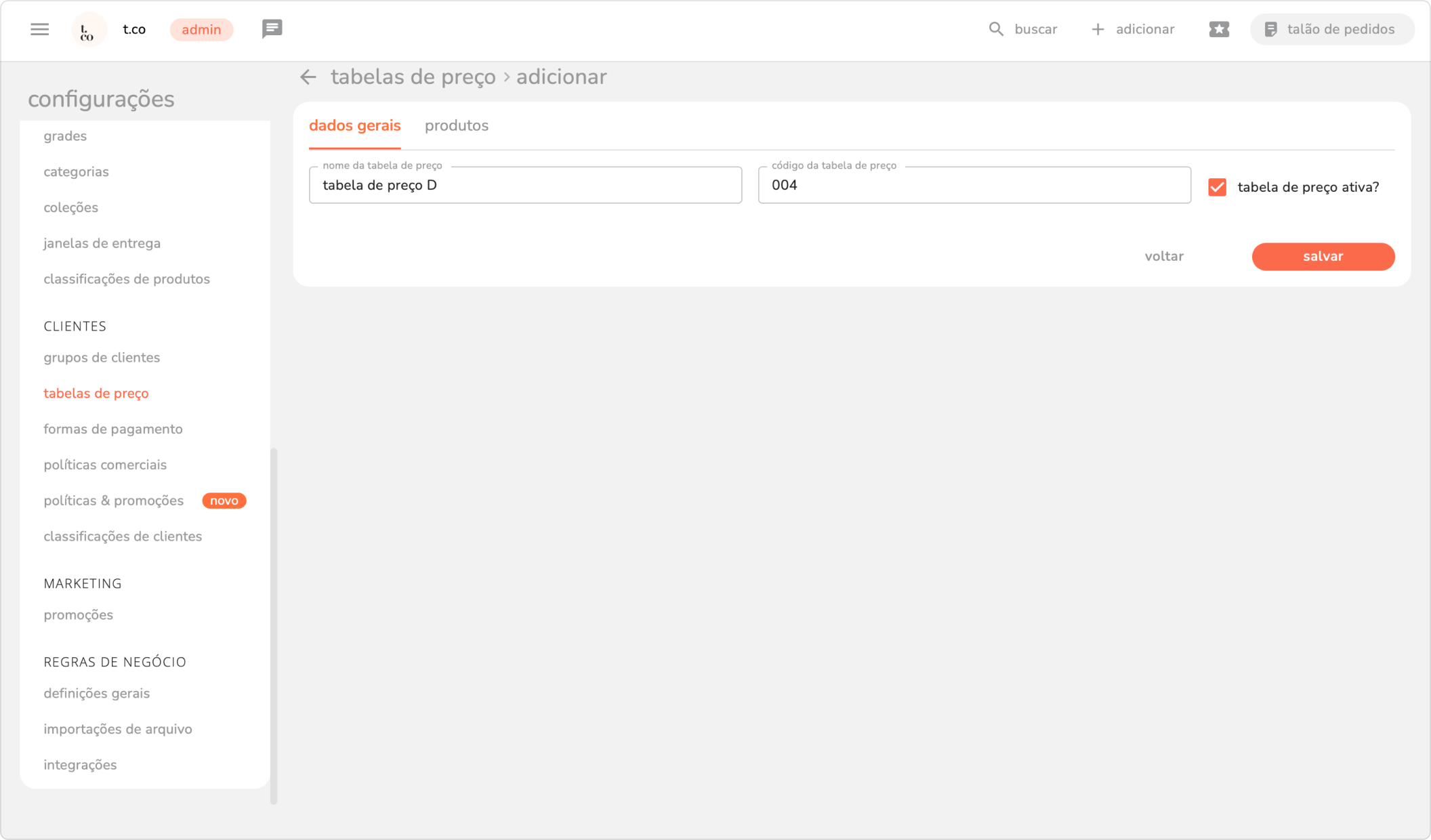1431x840 pixels.
Task: Click the search magnifier icon
Action: (995, 29)
